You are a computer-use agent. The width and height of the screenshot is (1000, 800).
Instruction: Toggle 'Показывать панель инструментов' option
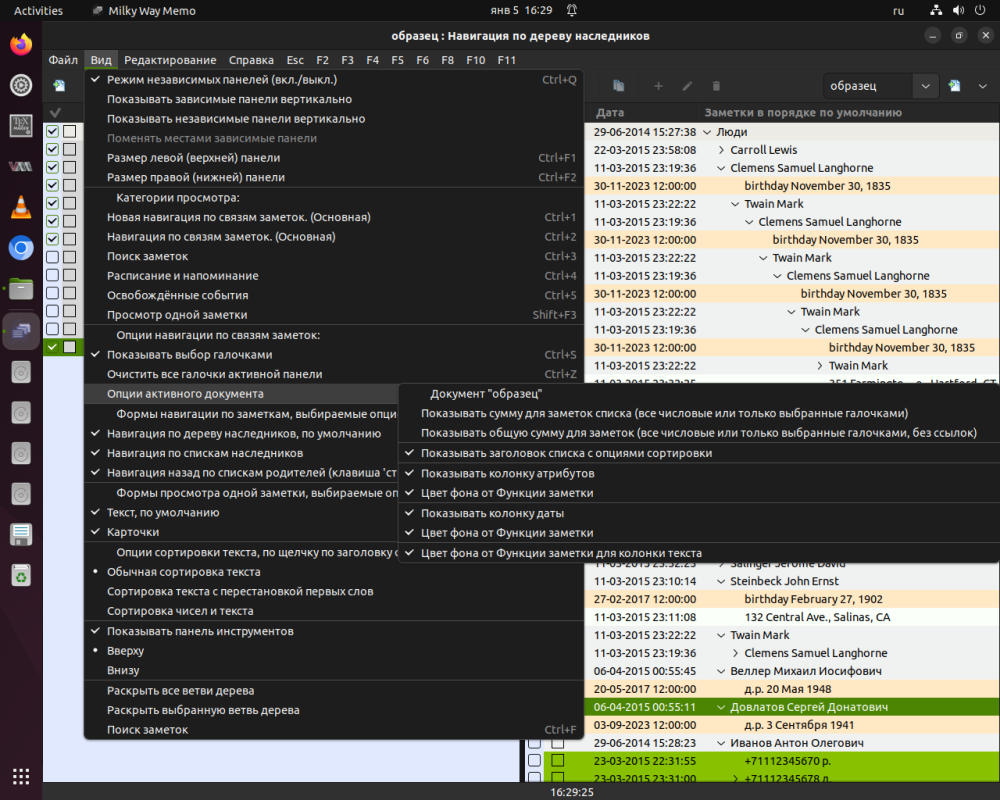pos(200,631)
